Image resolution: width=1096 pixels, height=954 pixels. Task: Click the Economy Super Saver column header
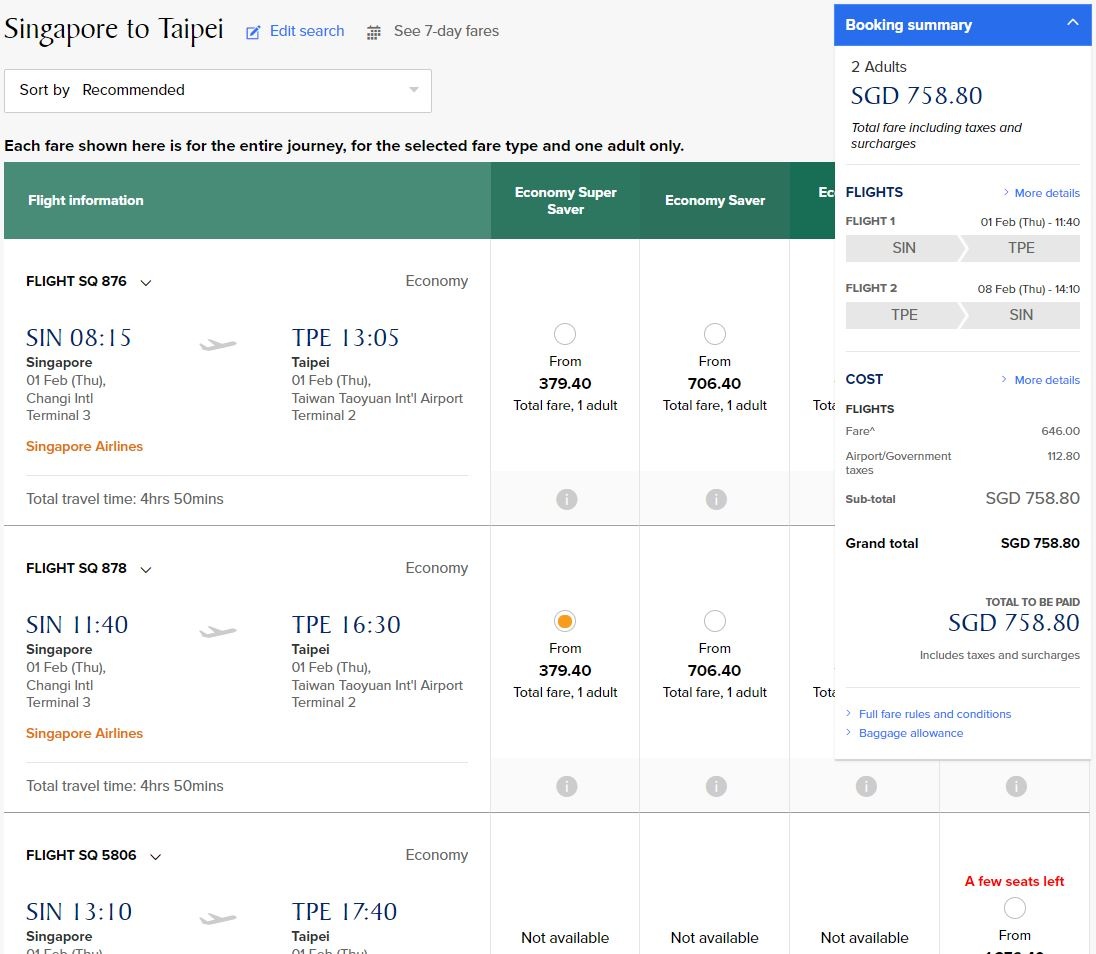pyautogui.click(x=565, y=201)
